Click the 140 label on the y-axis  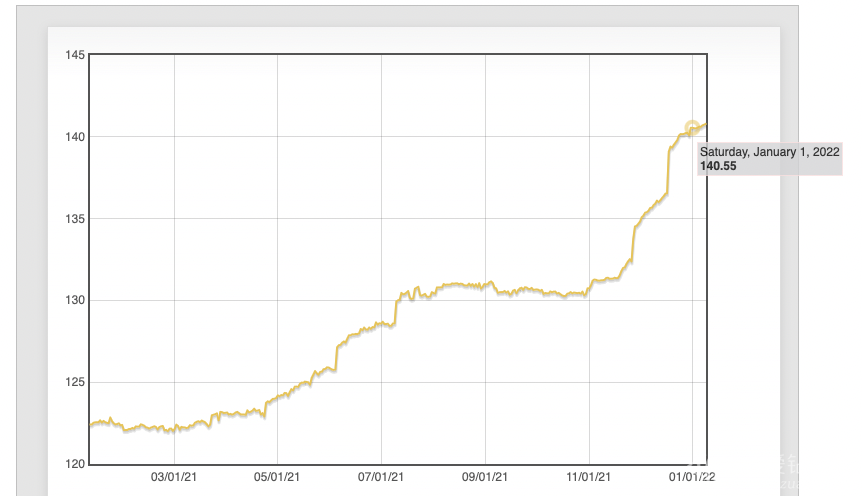[x=75, y=136]
